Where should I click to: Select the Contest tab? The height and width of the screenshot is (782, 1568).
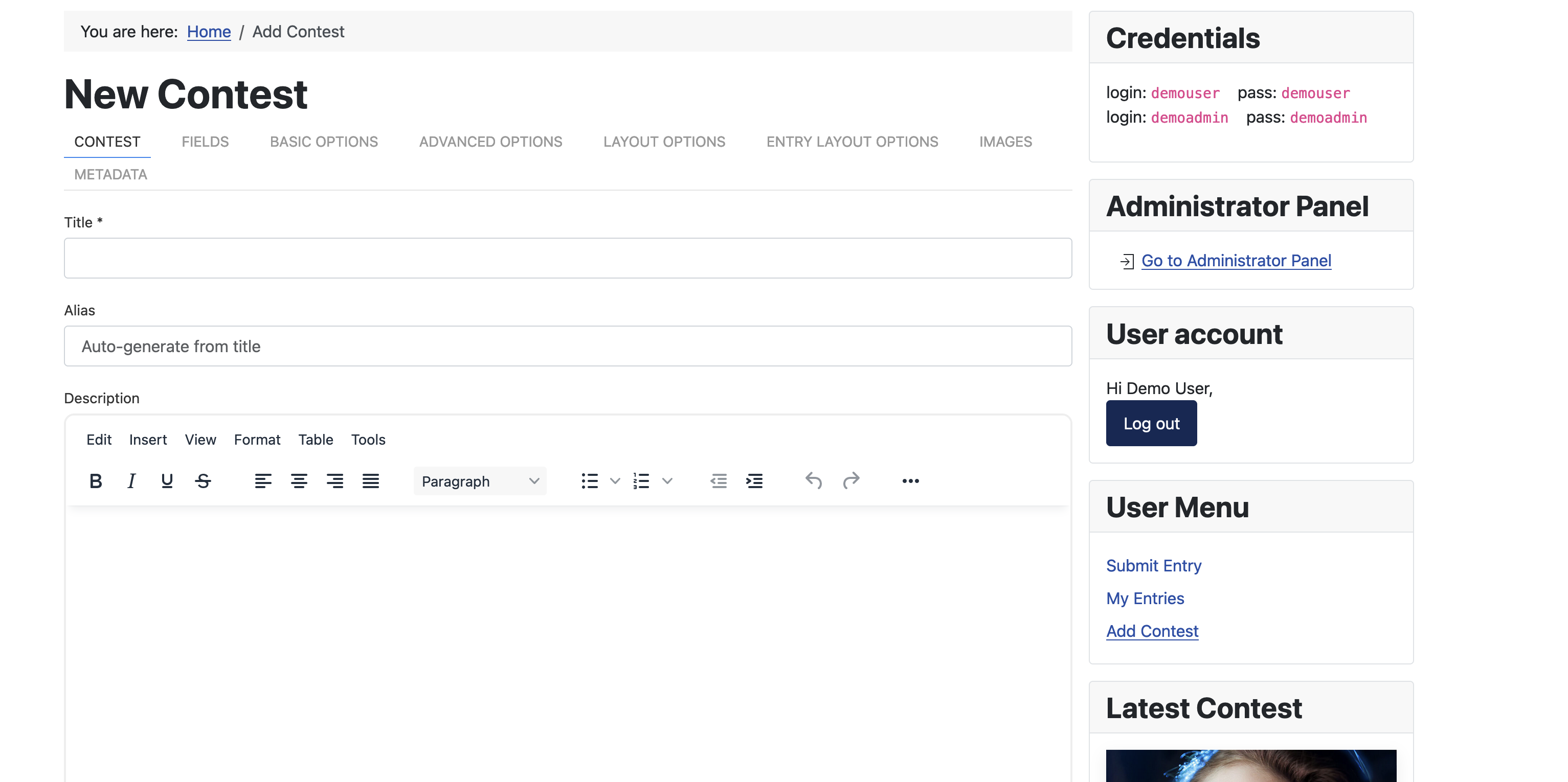point(107,142)
